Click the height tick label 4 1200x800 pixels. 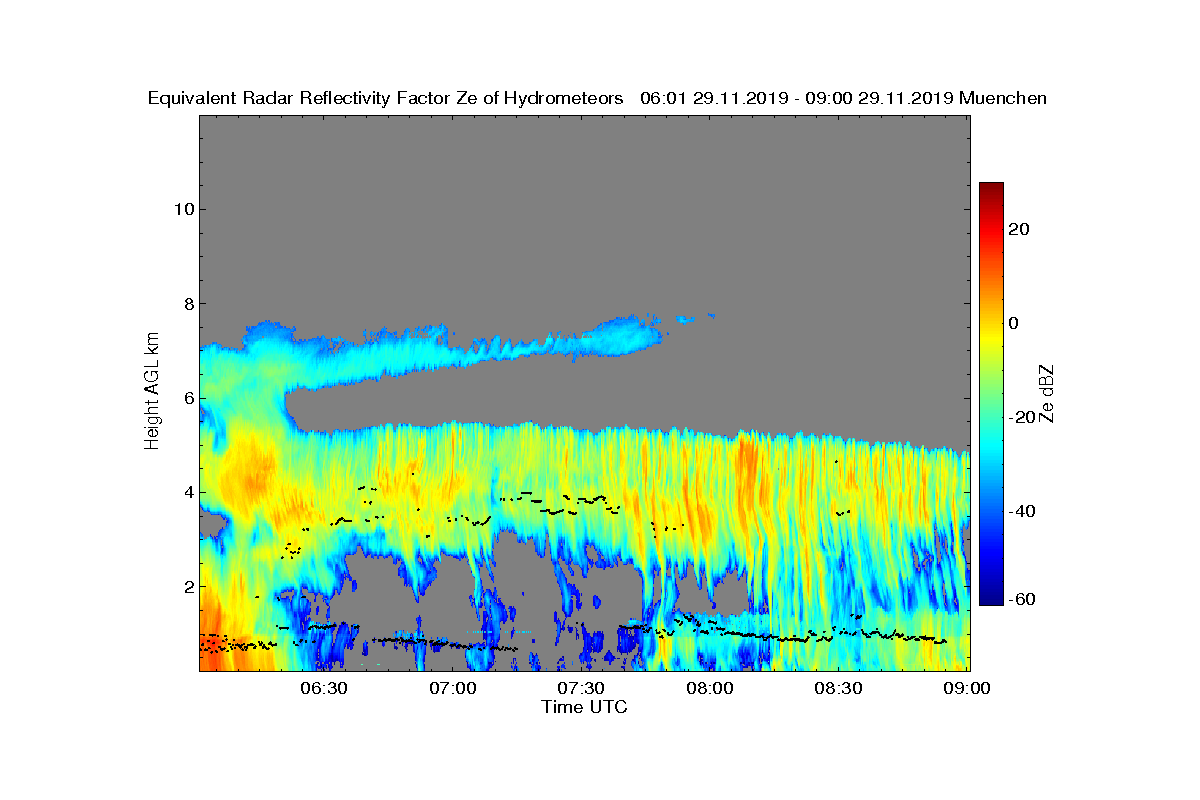[187, 492]
